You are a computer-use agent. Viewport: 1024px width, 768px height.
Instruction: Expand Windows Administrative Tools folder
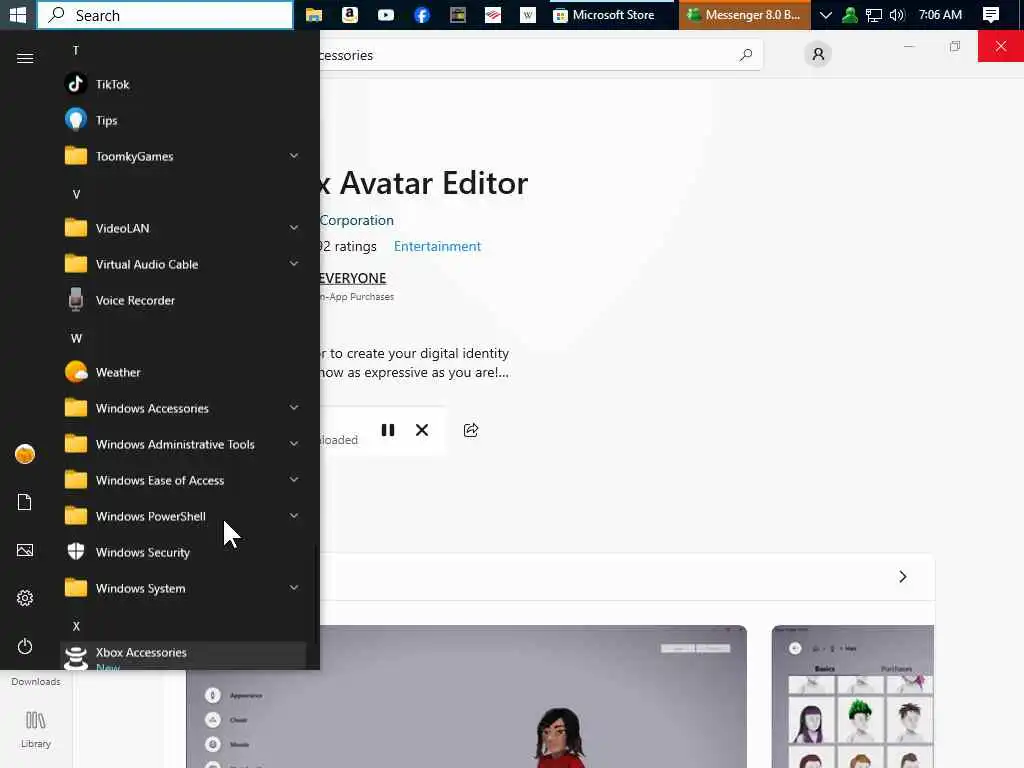[183, 444]
